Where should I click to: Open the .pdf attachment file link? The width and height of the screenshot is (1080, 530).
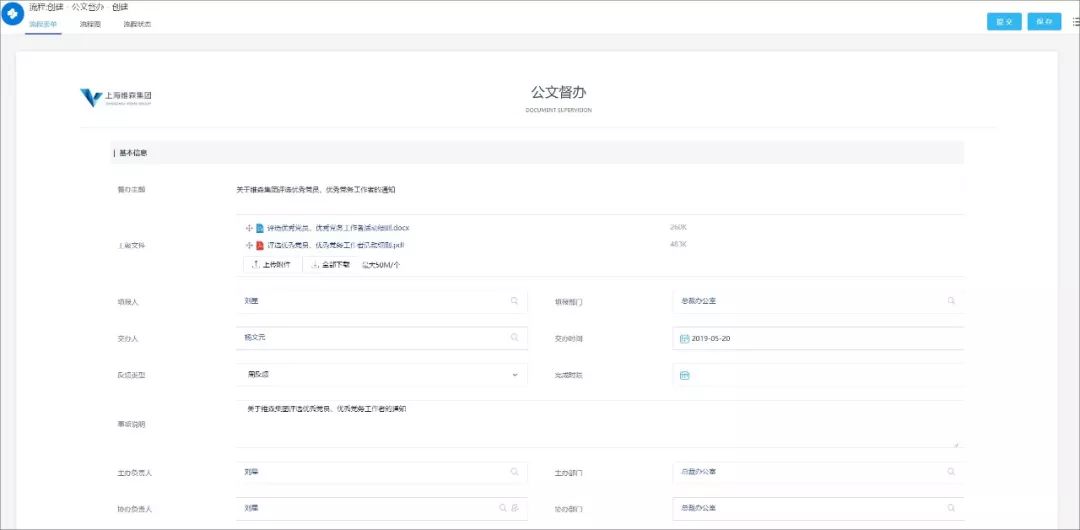[335, 245]
